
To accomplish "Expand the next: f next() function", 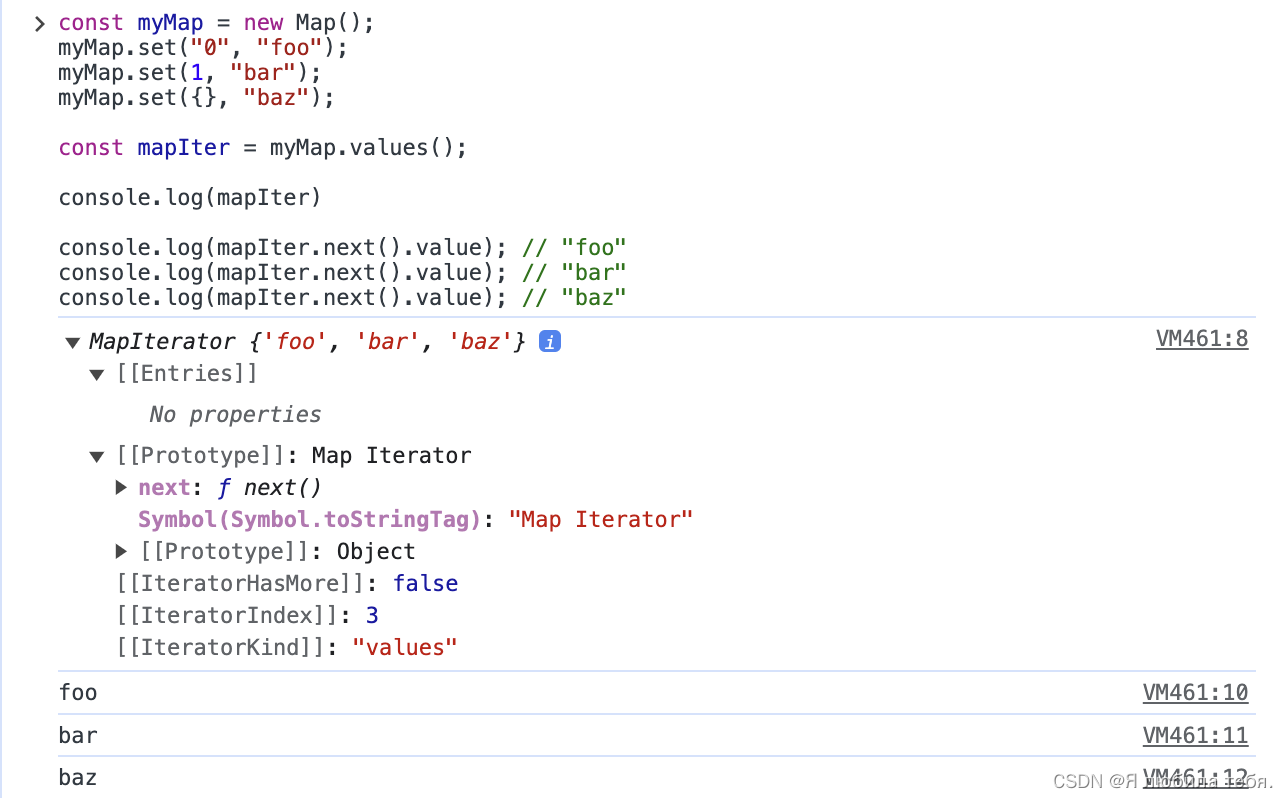I will (x=121, y=488).
